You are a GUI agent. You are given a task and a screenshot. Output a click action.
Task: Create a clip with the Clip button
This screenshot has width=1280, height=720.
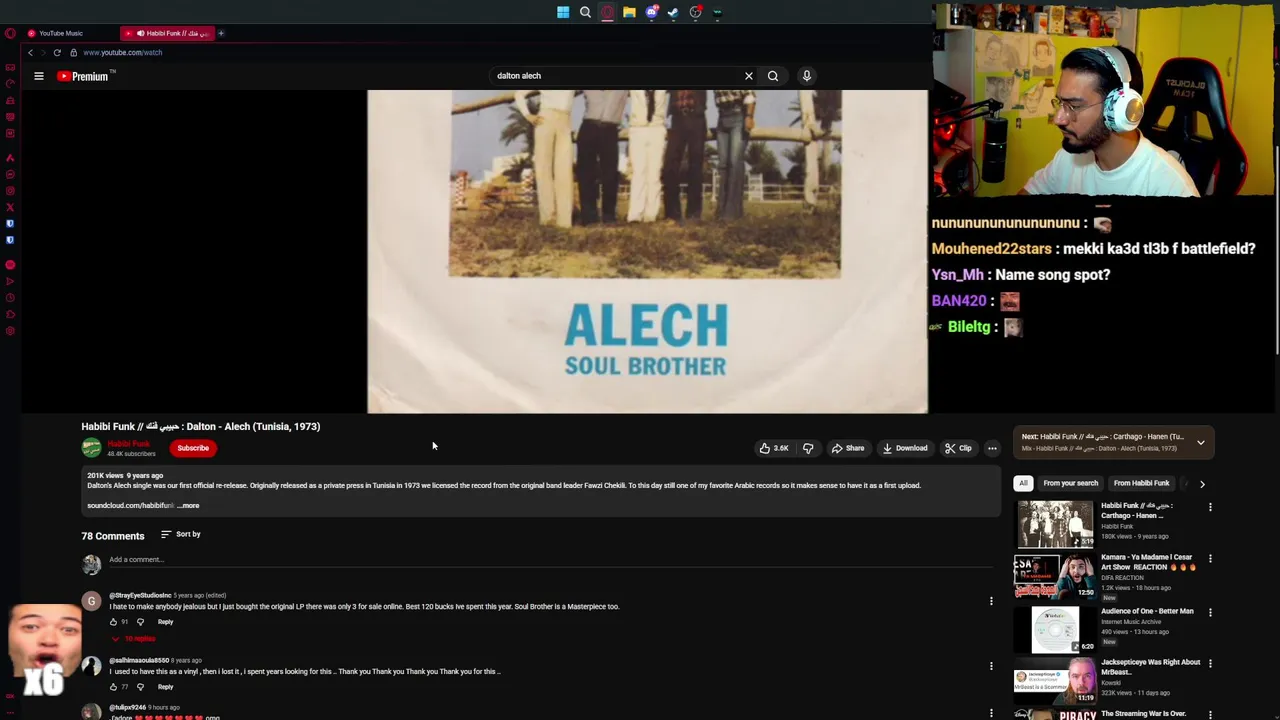[x=958, y=448]
